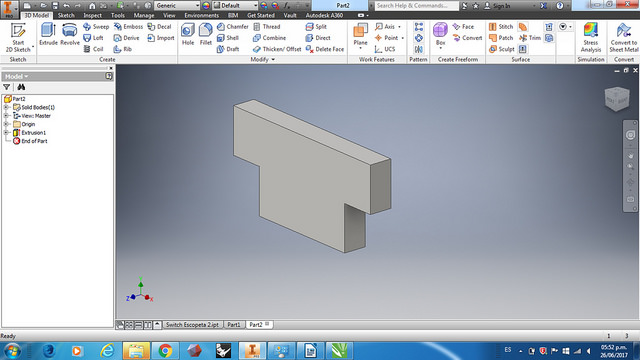Click the Import tool
This screenshot has height=360, width=640.
click(161, 38)
